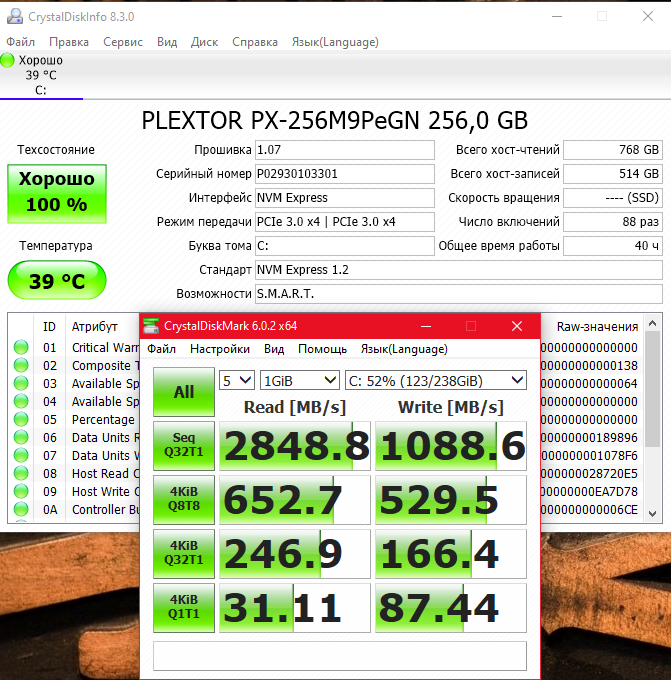Image resolution: width=671 pixels, height=680 pixels.
Task: Click the SMART list scrollbar up arrow
Action: point(653,323)
